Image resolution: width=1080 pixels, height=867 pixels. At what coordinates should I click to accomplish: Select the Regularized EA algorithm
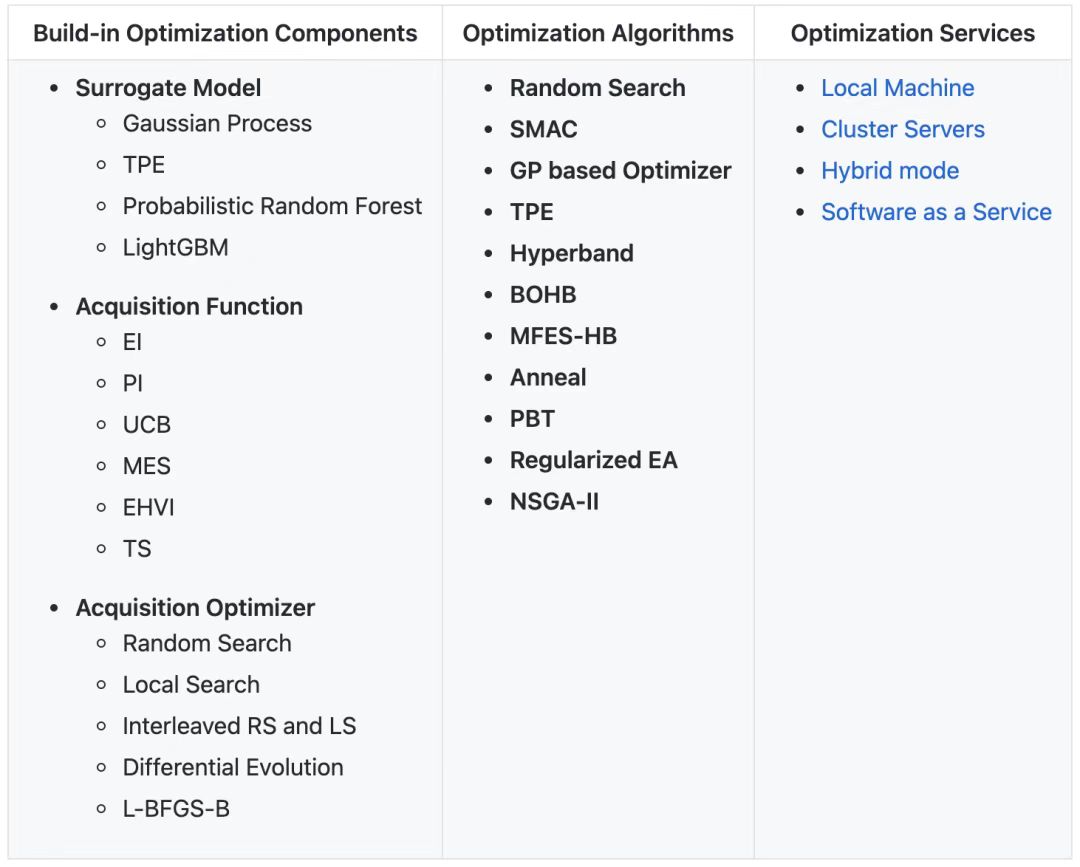pos(593,460)
